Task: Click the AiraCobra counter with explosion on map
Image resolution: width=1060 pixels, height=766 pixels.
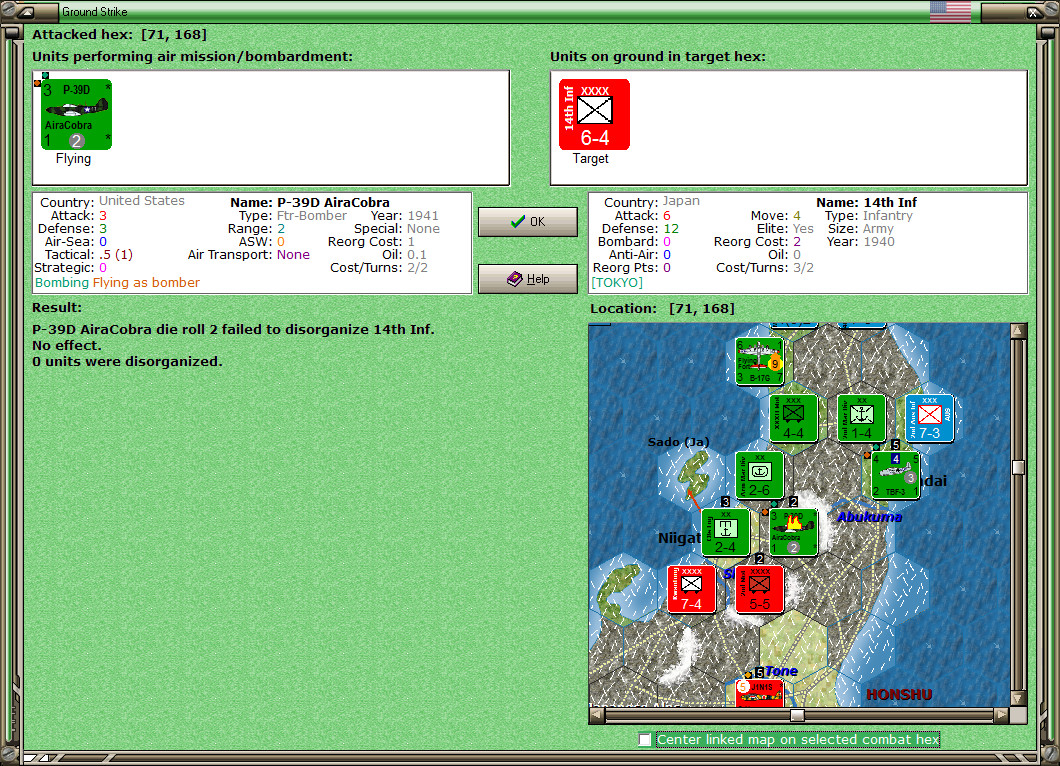Action: (794, 532)
